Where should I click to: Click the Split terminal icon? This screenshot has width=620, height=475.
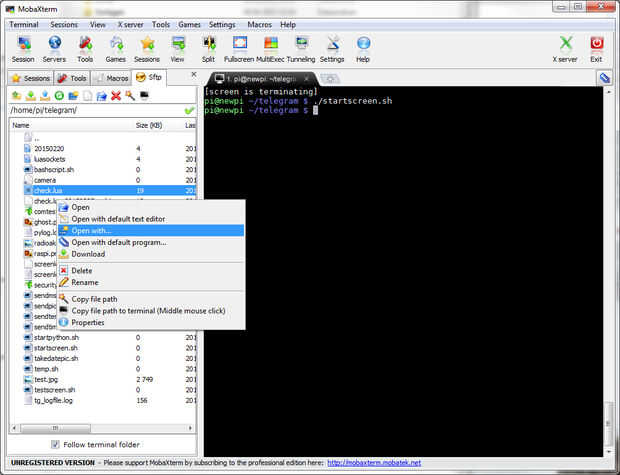tap(209, 49)
